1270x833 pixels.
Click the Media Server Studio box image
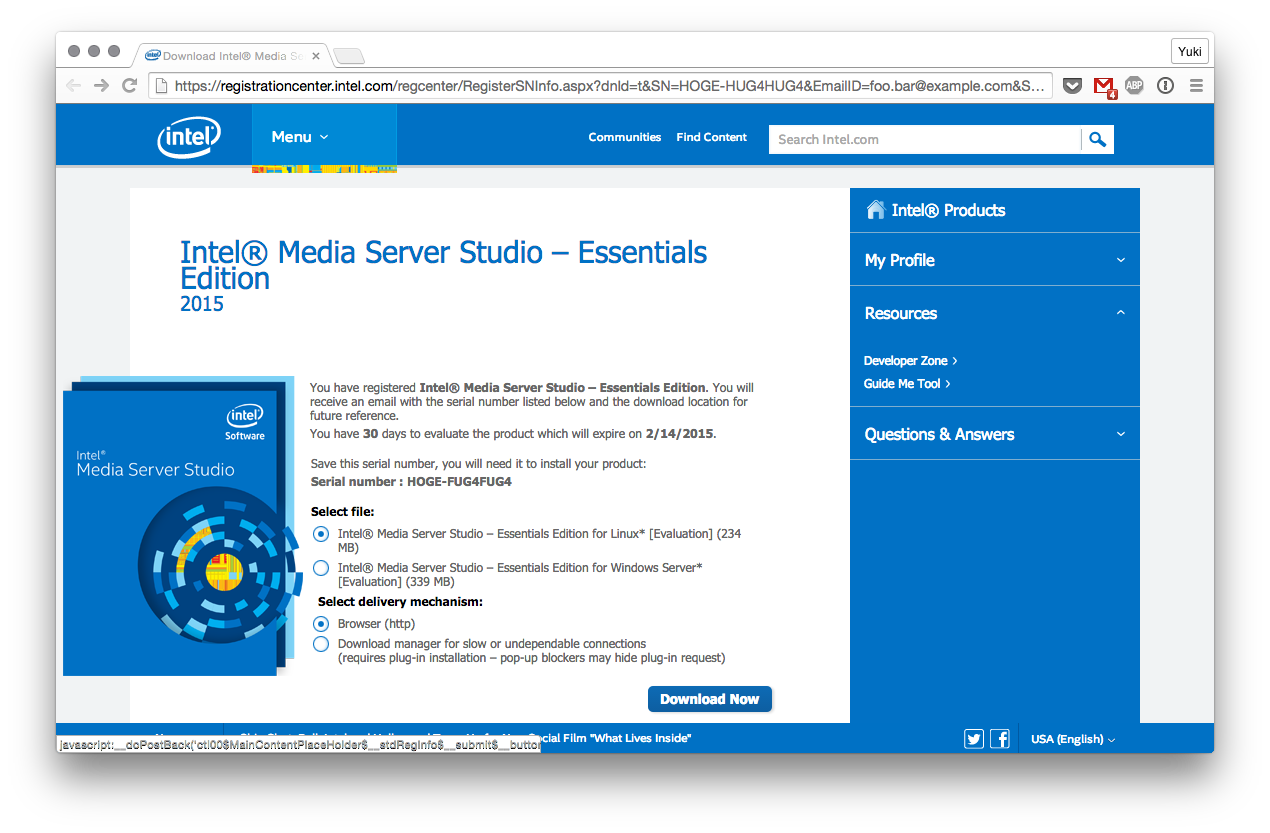(180, 526)
